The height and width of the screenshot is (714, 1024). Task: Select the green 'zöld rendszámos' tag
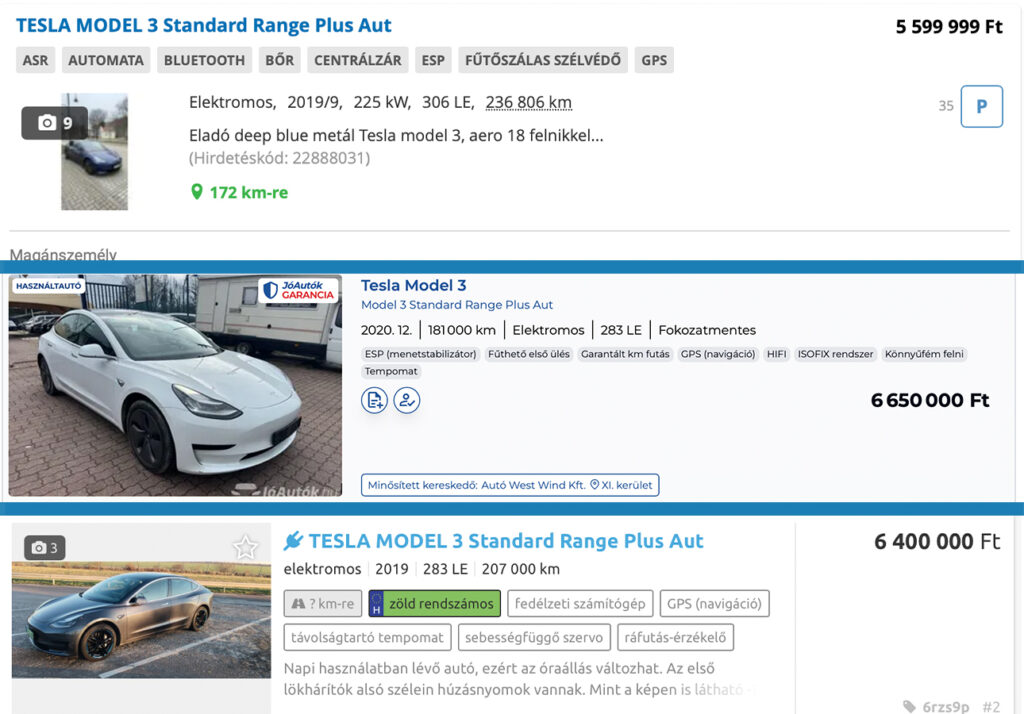click(x=433, y=604)
